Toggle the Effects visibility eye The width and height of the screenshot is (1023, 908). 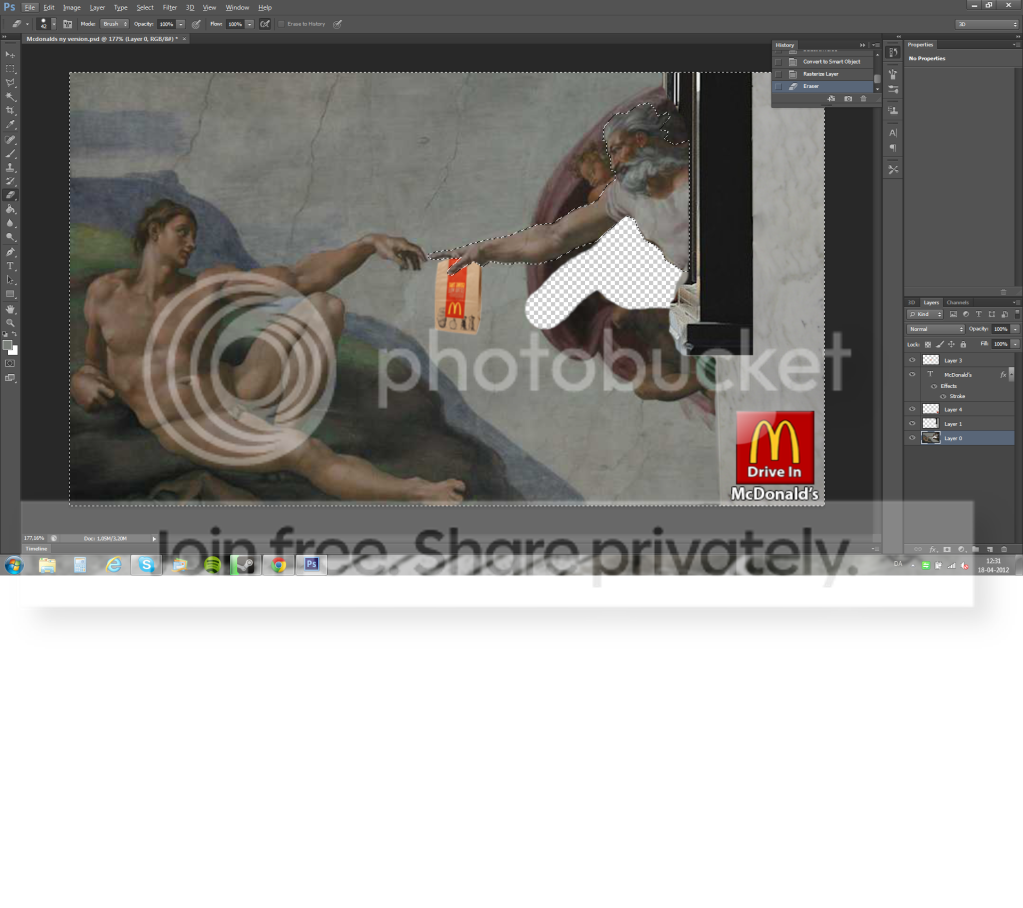[934, 386]
